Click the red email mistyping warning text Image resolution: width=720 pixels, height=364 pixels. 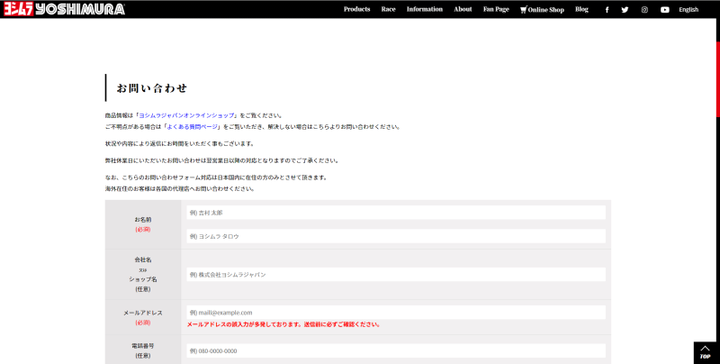[x=283, y=325]
